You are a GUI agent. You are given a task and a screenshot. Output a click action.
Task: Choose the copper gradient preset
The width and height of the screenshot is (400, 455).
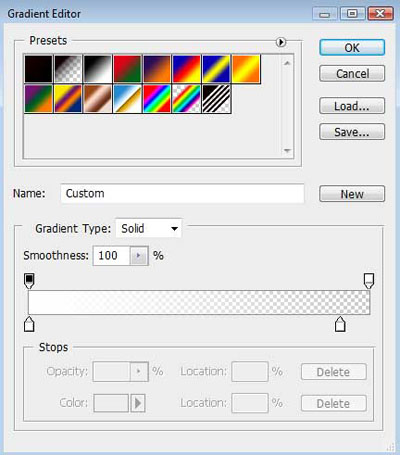click(x=98, y=99)
